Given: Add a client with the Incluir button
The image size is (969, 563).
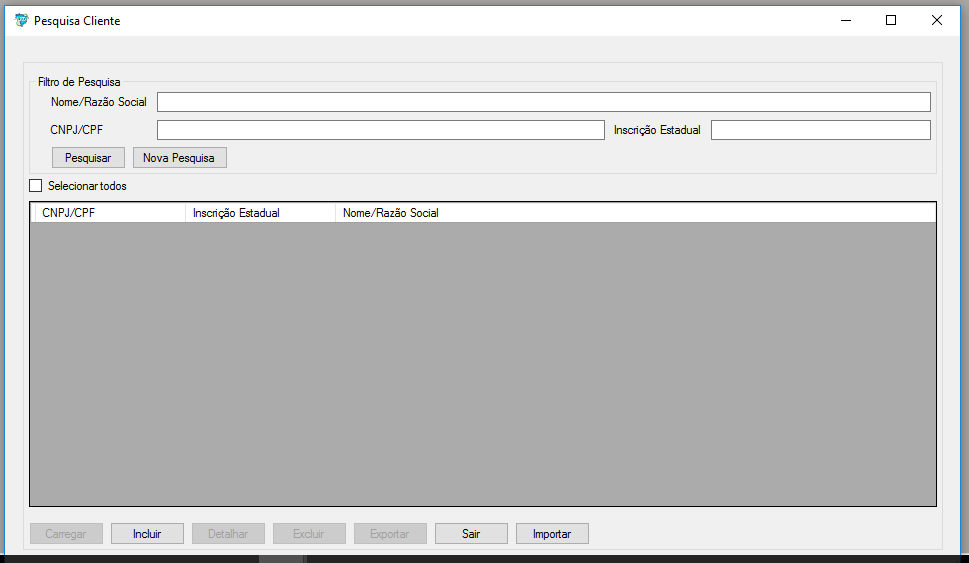Looking at the screenshot, I should (147, 533).
